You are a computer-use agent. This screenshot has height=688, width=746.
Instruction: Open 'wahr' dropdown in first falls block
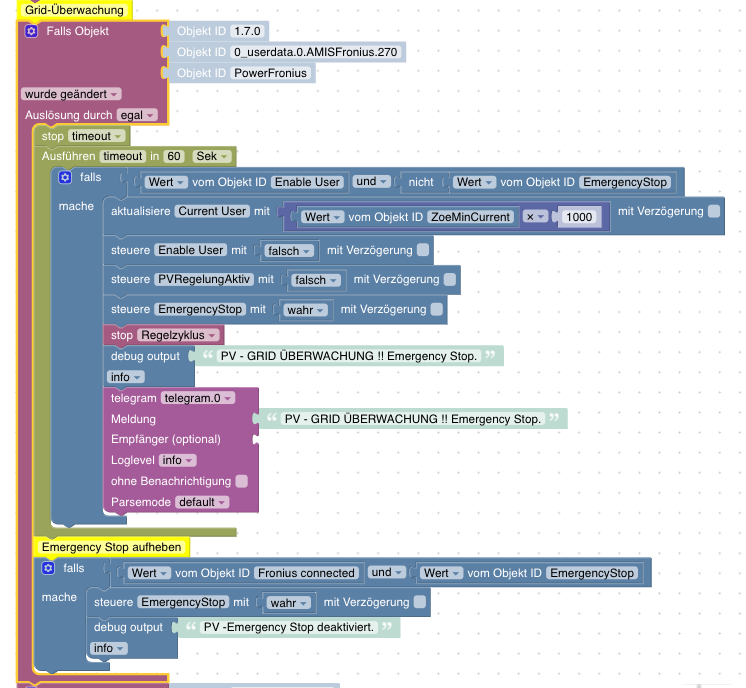[305, 310]
